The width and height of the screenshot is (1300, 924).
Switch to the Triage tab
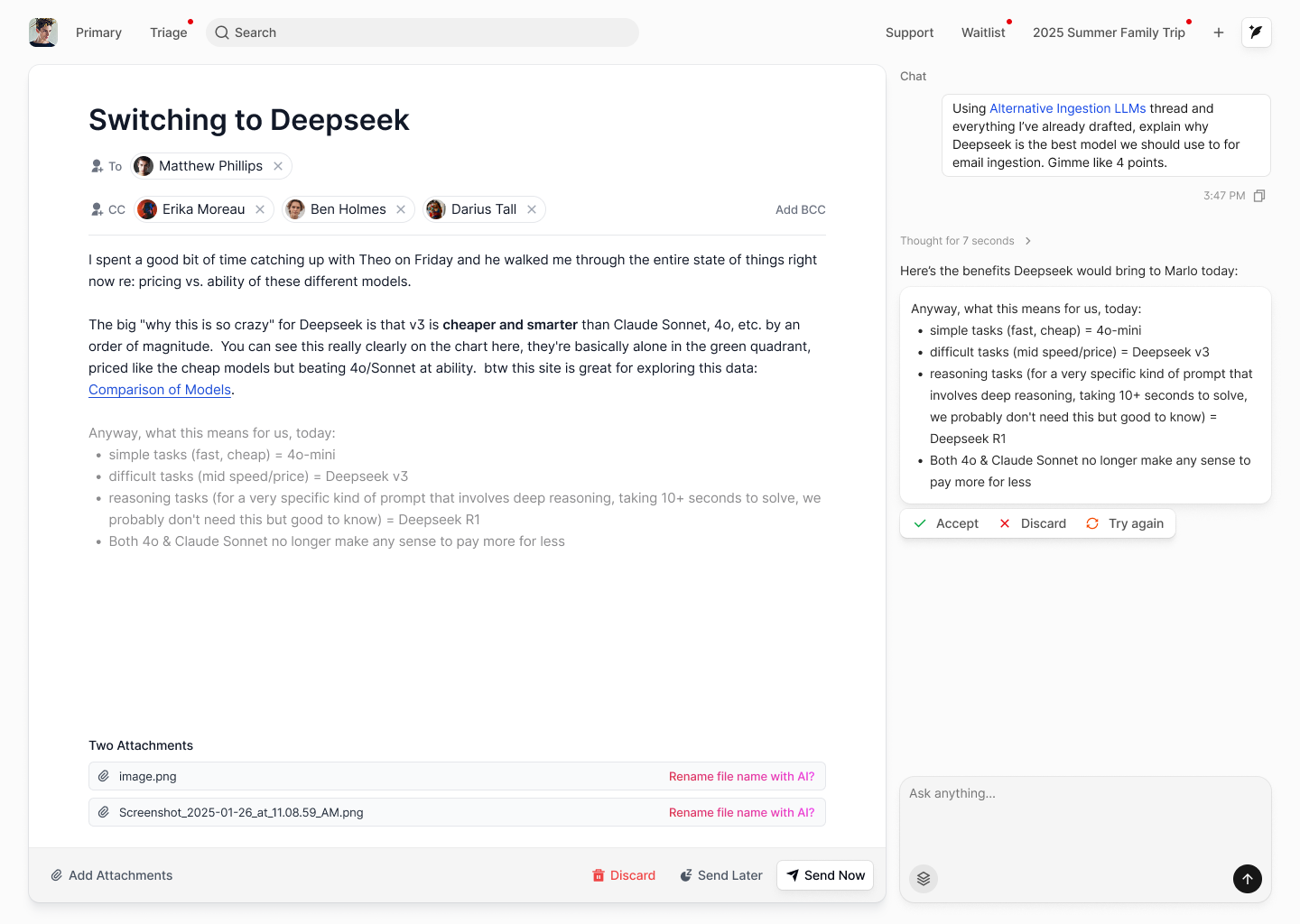click(x=169, y=32)
